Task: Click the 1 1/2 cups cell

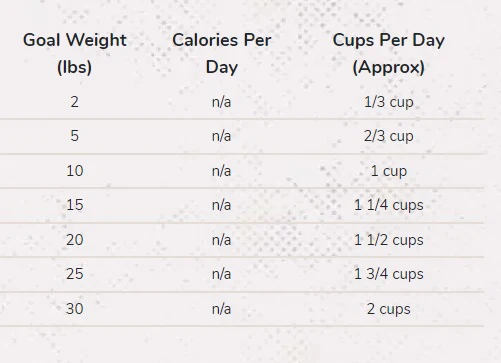Action: tap(389, 240)
